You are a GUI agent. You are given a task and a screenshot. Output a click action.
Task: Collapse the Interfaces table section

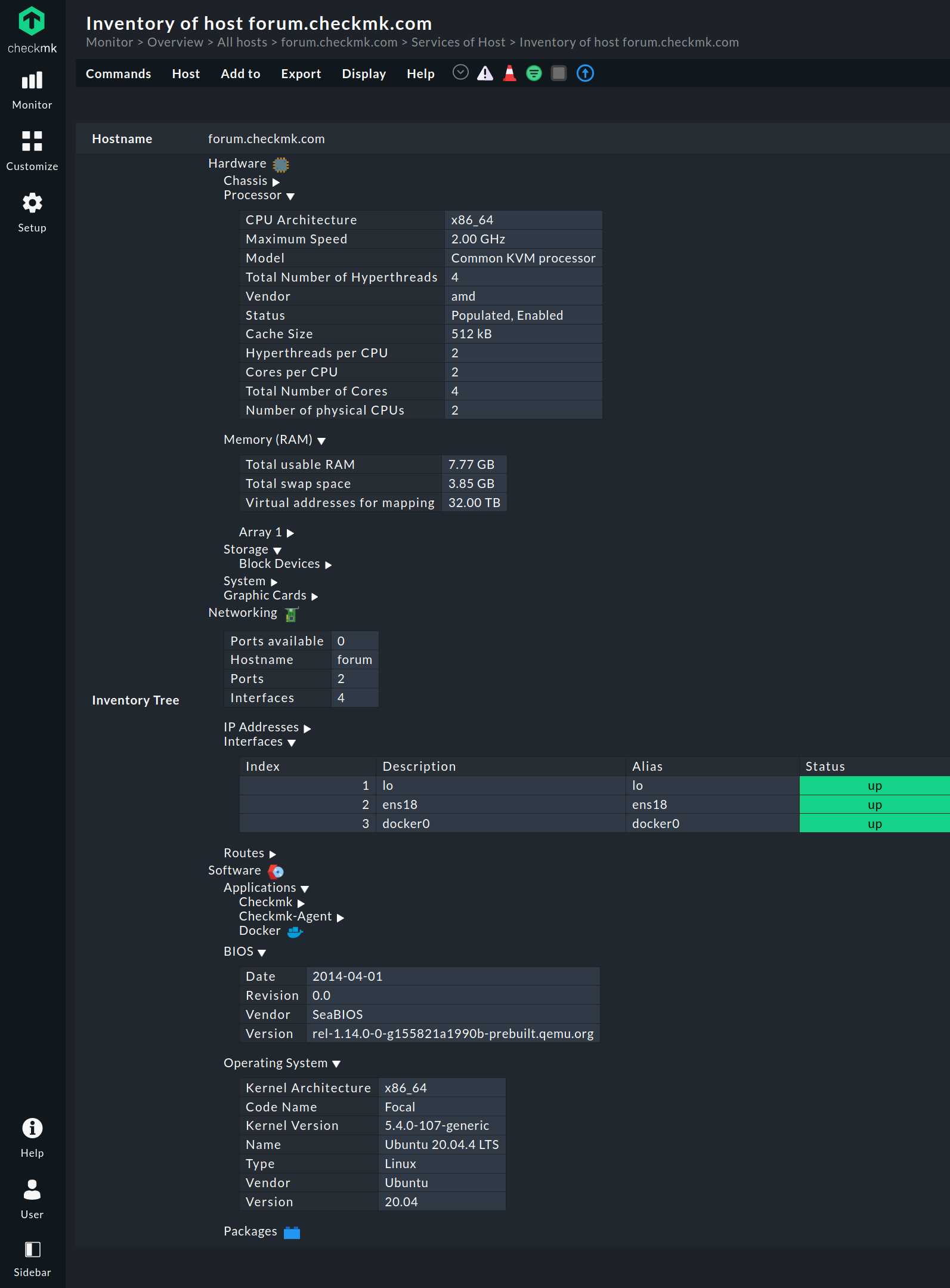click(292, 743)
